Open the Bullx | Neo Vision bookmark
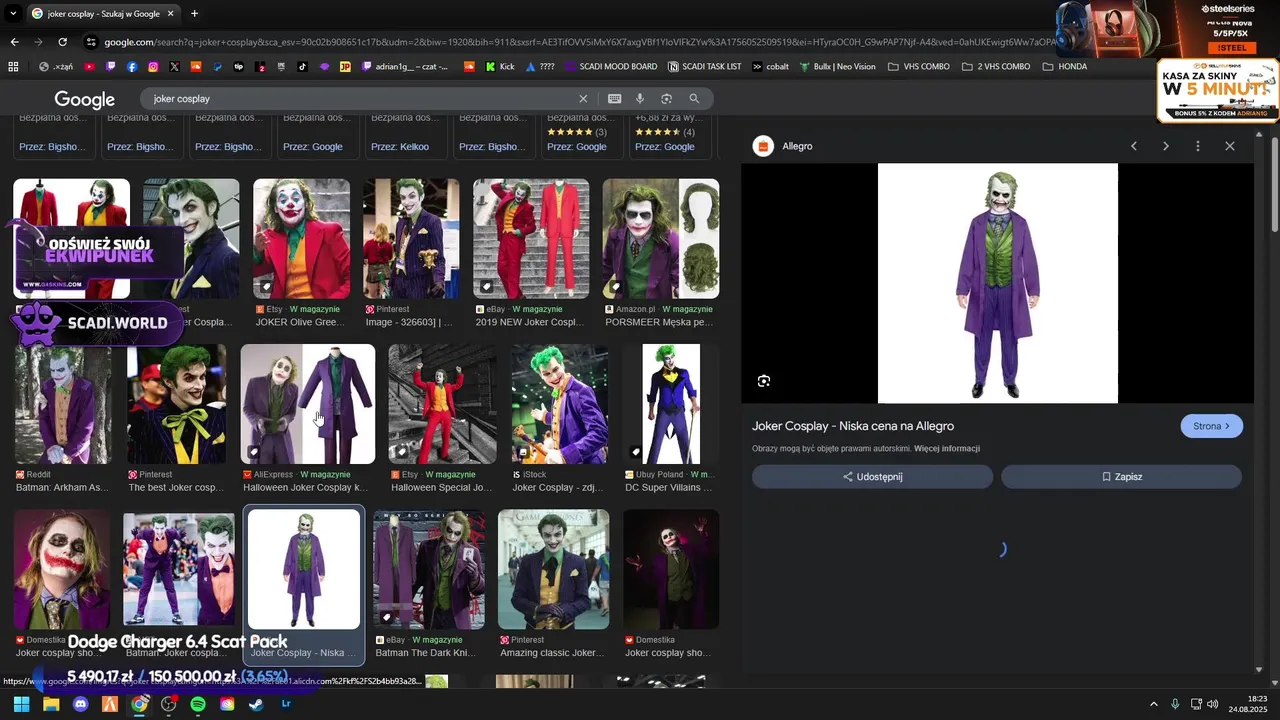Screen dimensions: 1280x720 click(837, 67)
